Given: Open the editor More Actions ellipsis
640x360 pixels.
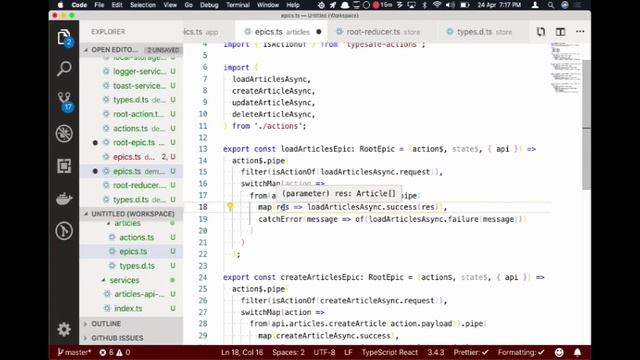Looking at the screenshot, I should (580, 31).
